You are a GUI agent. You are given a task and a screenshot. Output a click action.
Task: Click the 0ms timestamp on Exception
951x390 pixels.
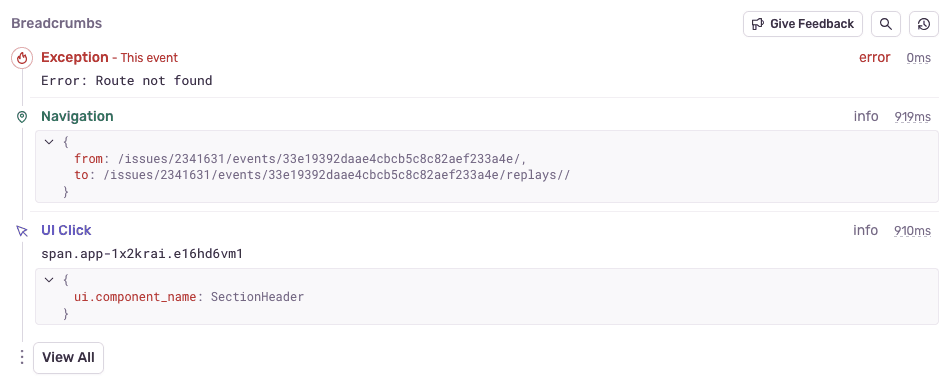(x=918, y=58)
